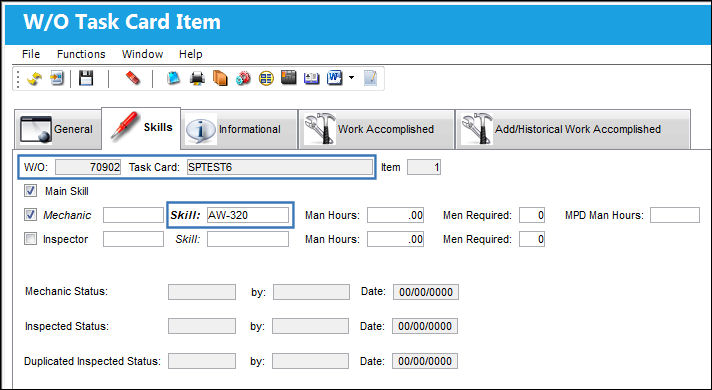712x390 pixels.
Task: Click the Mechanic Status Date field
Action: (426, 292)
